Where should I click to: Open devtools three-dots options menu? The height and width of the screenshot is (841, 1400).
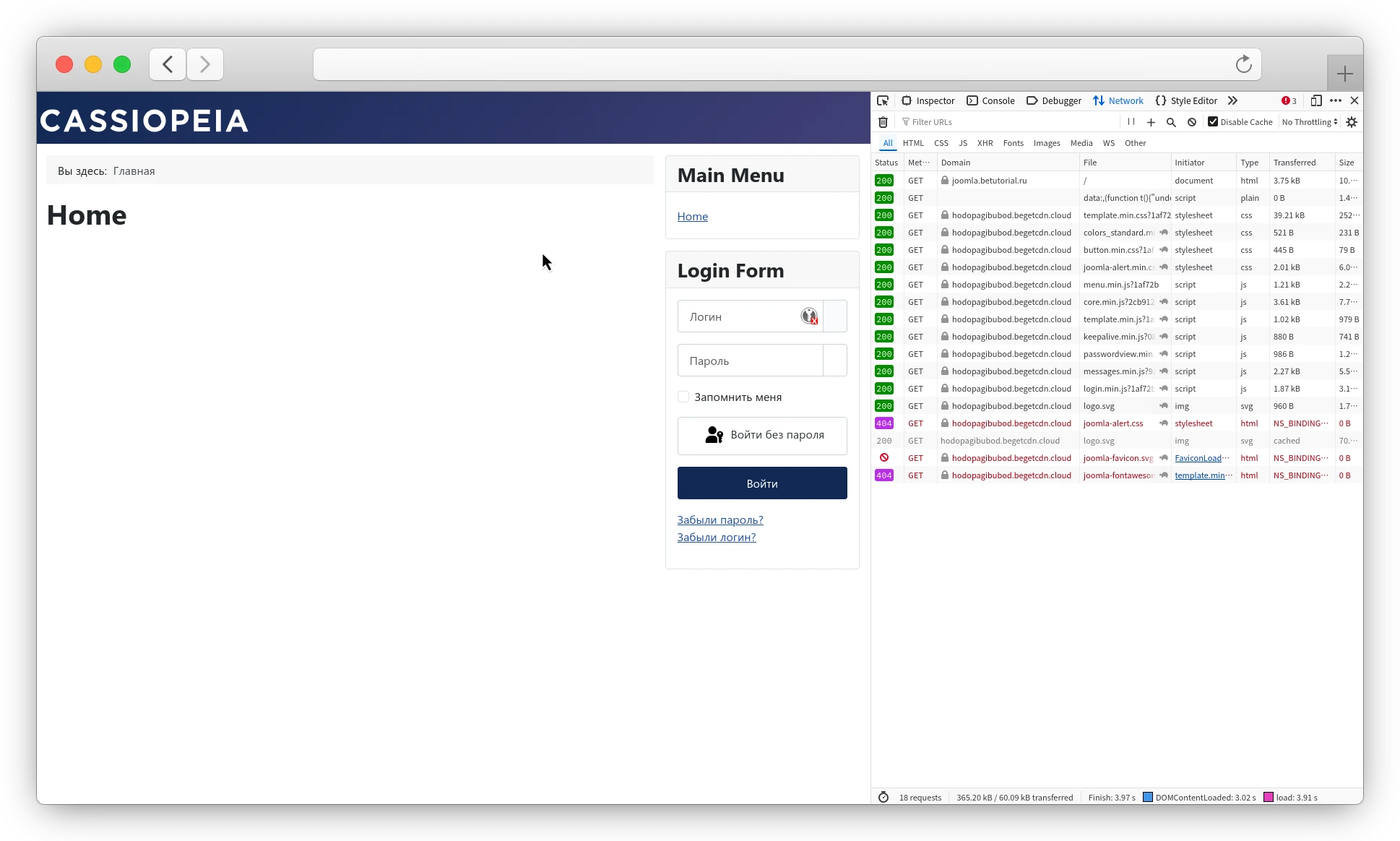[x=1336, y=100]
